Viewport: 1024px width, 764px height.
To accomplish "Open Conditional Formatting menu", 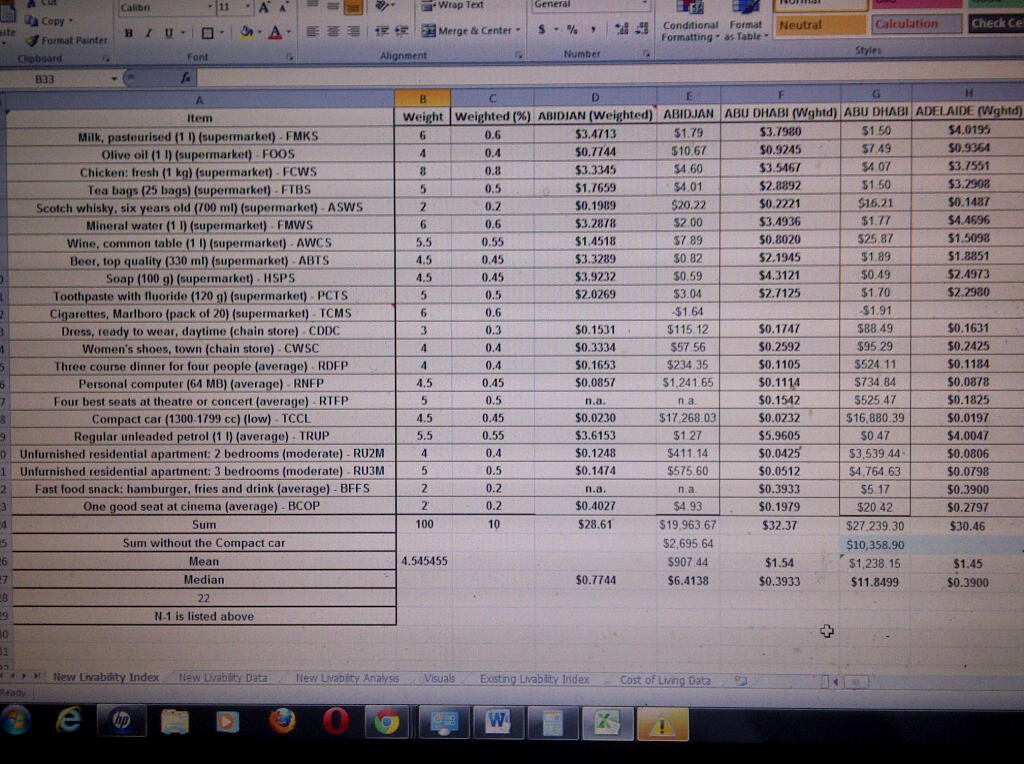I will [x=690, y=22].
